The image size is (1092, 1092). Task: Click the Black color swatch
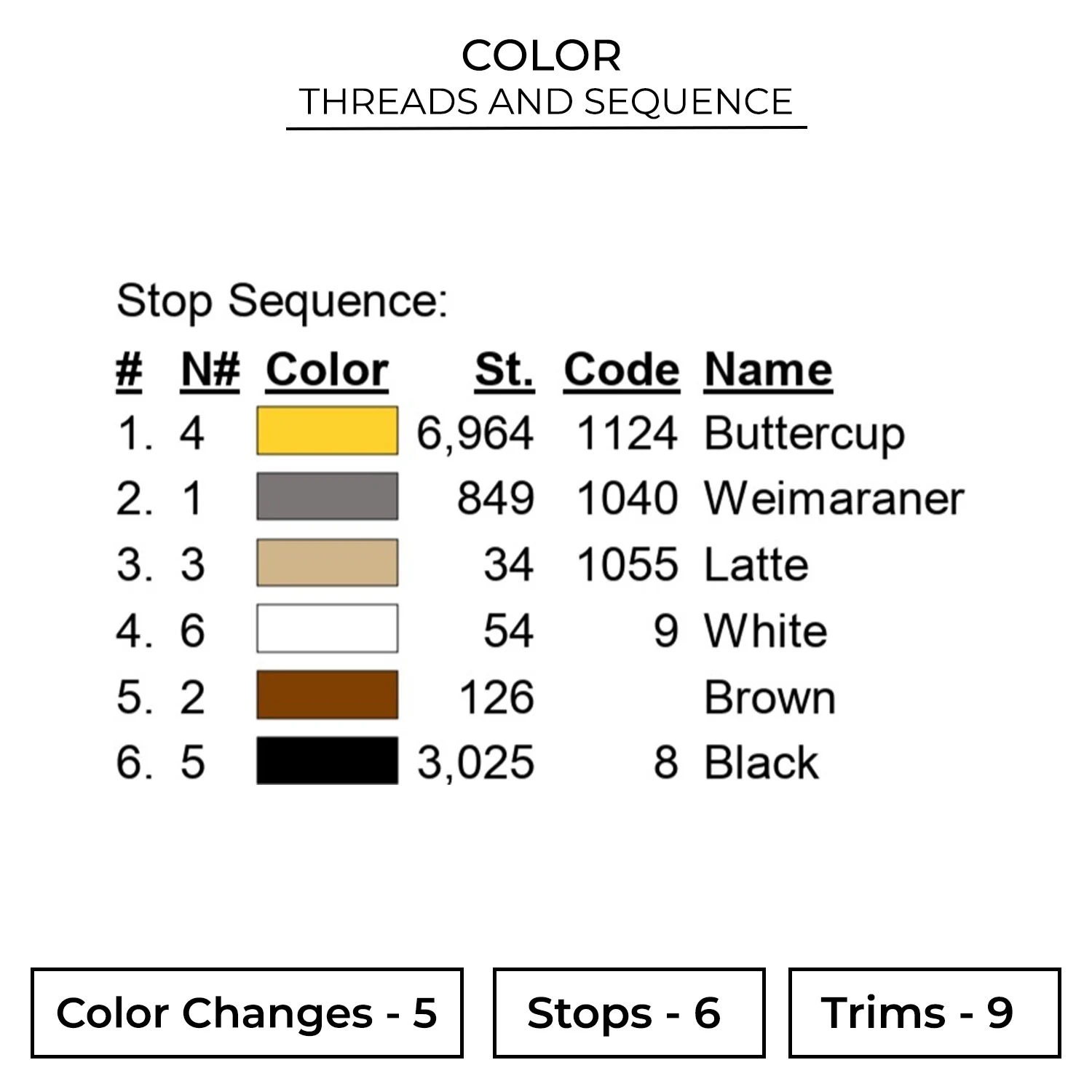pos(327,761)
